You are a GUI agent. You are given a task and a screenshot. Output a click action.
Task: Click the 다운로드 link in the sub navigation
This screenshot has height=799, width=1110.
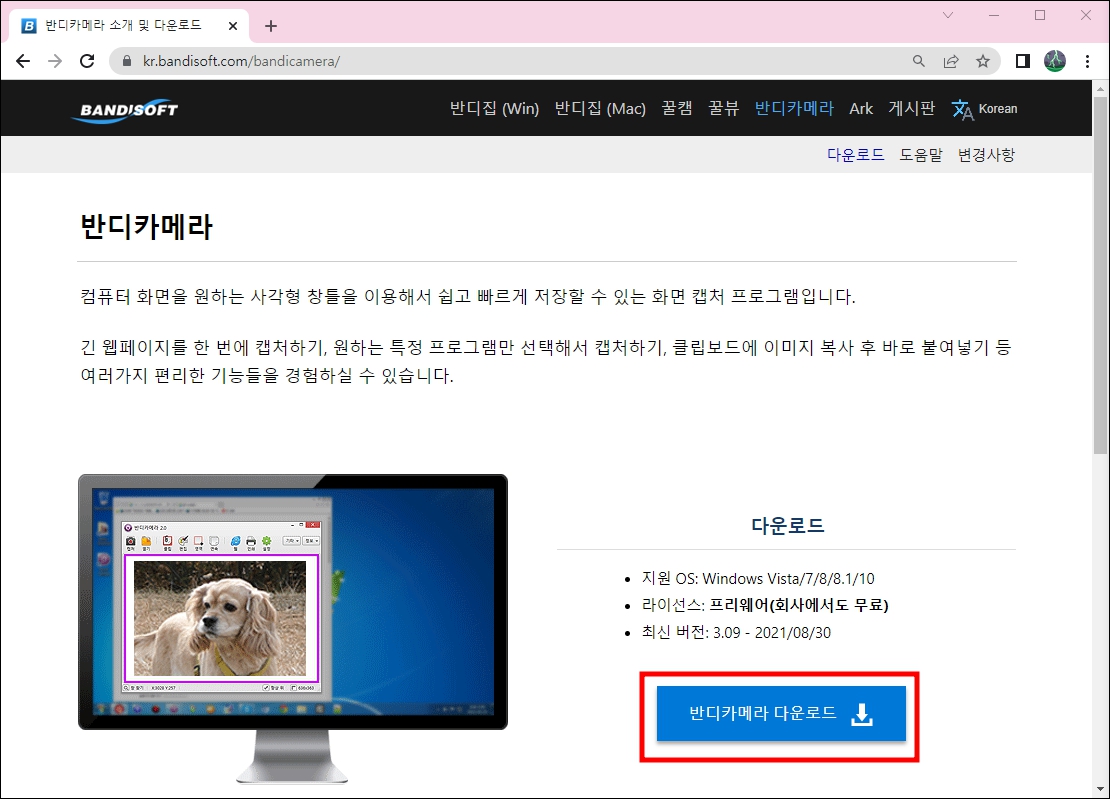(x=856, y=154)
